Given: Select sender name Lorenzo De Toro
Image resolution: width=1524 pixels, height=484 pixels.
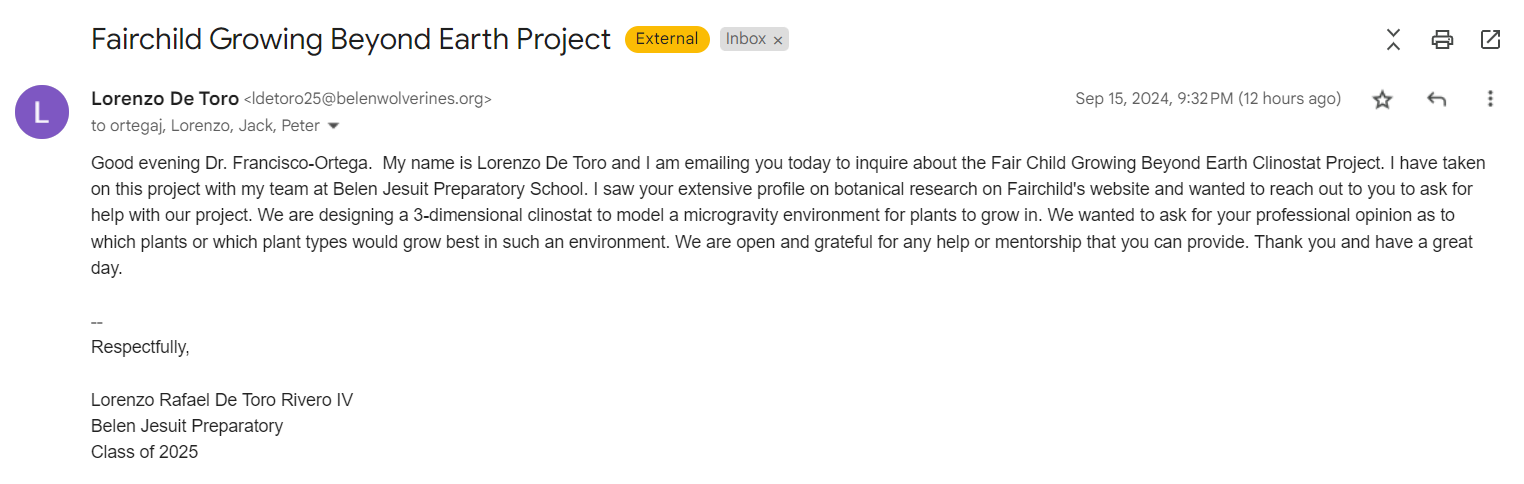Looking at the screenshot, I should click(x=165, y=99).
